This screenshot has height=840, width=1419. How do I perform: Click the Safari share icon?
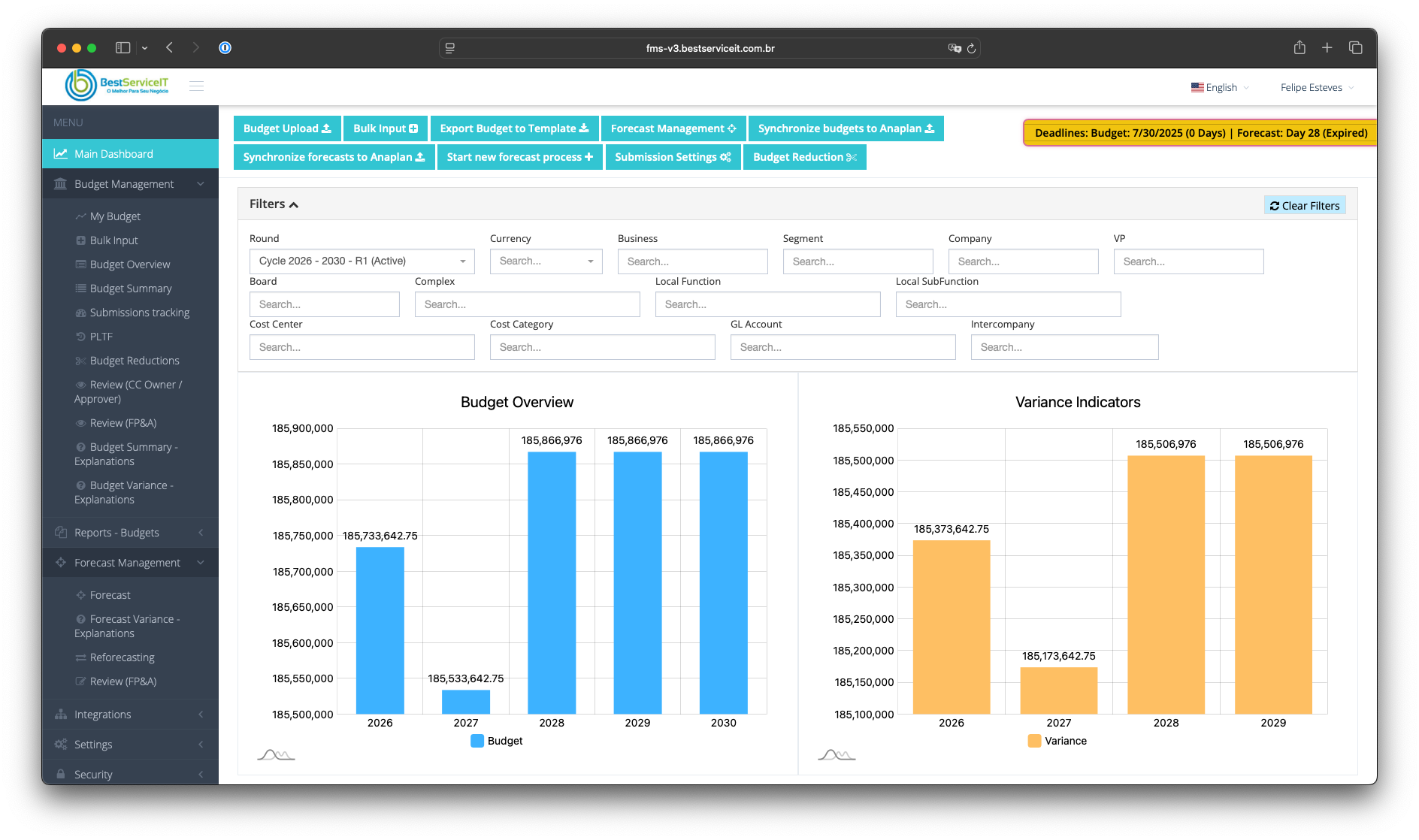(x=1299, y=48)
